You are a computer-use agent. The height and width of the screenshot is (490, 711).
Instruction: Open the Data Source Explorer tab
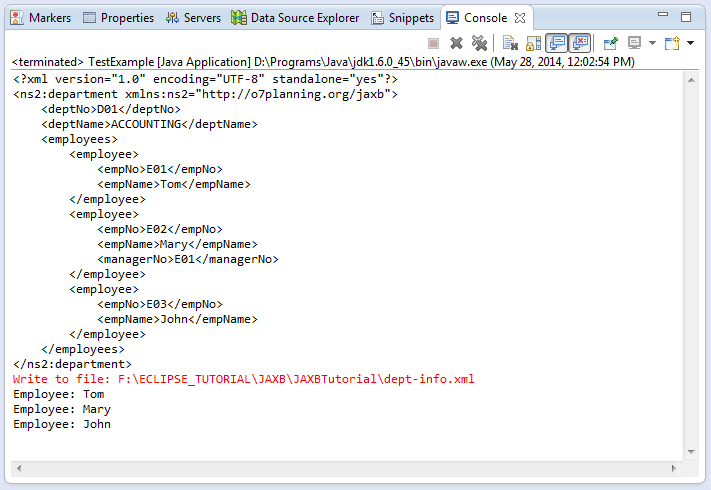[295, 18]
